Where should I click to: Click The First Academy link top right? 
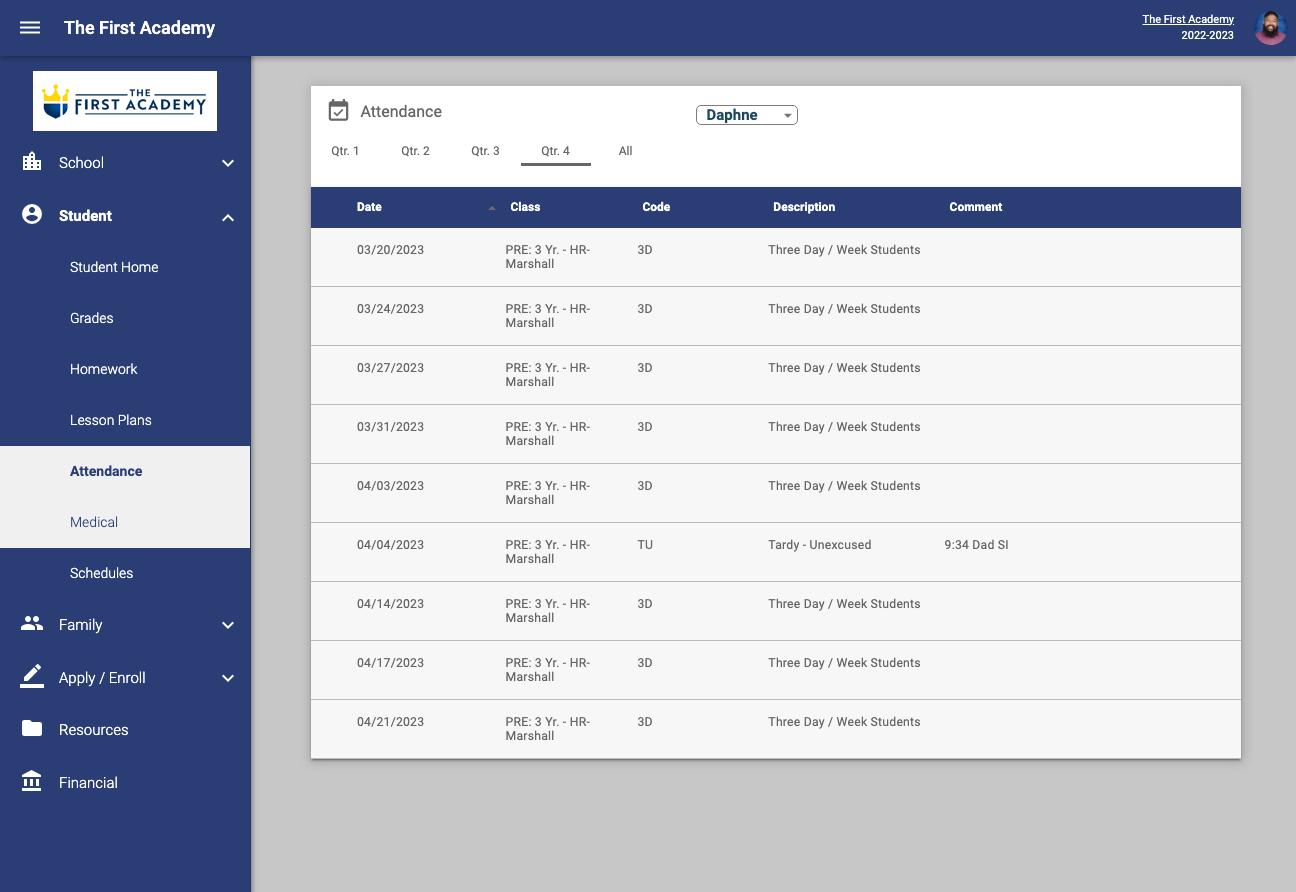pyautogui.click(x=1188, y=19)
